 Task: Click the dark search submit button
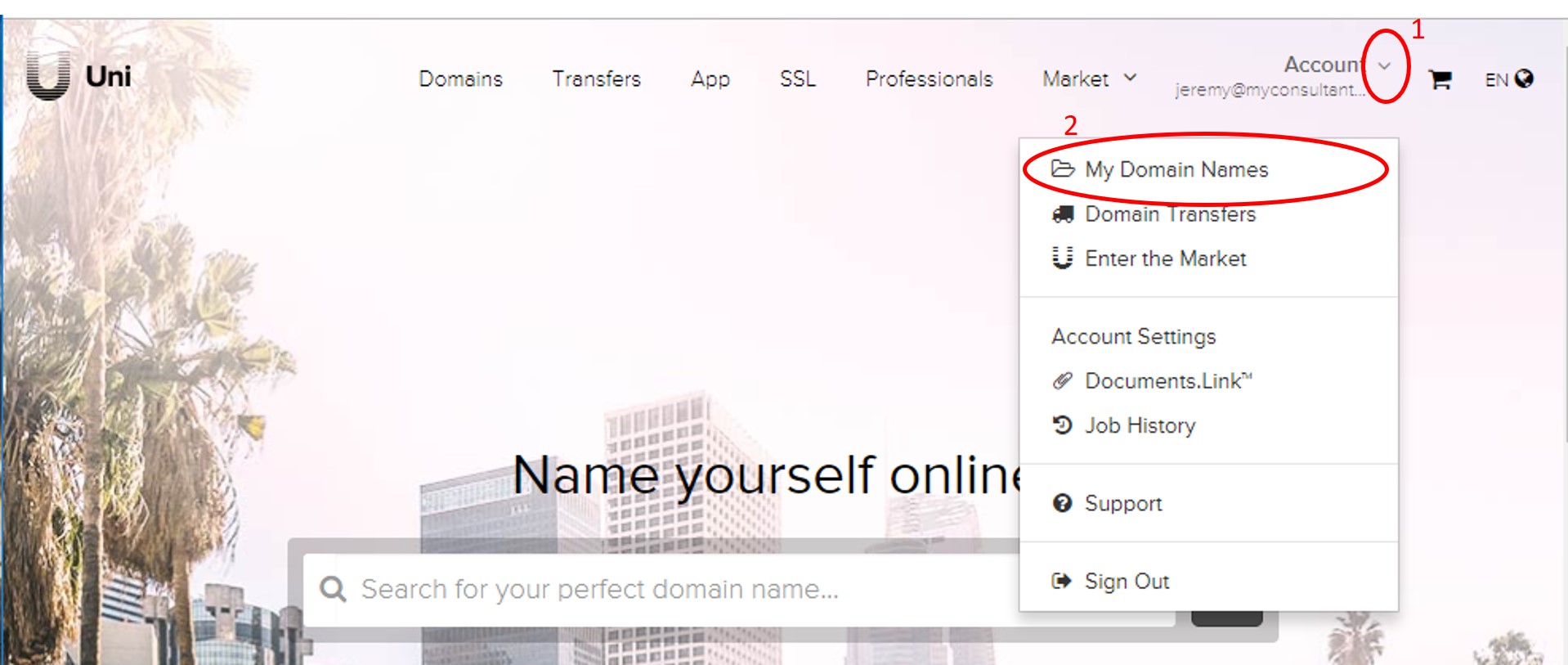coord(1226,618)
